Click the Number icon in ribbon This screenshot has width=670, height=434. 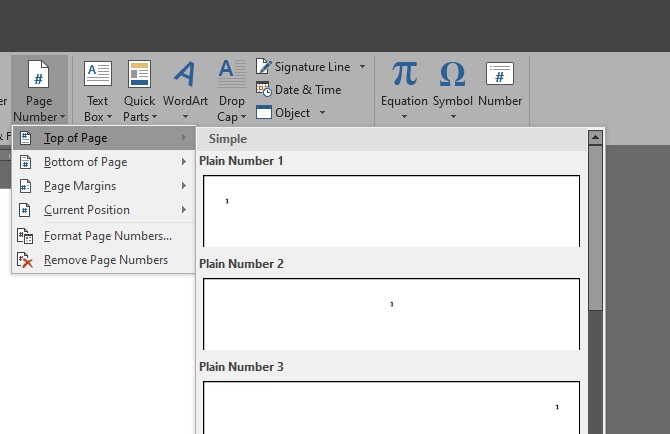[x=500, y=76]
